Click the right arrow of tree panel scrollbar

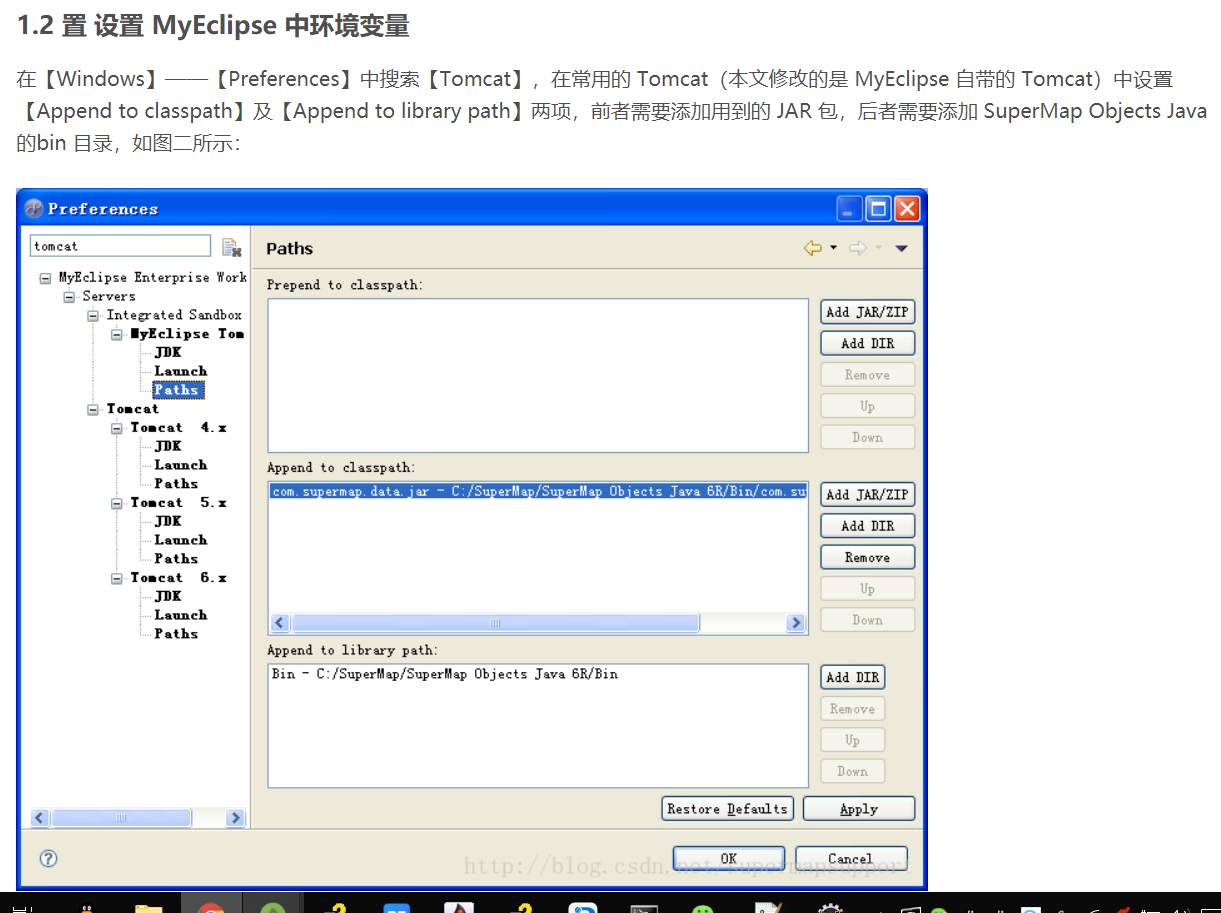coord(236,818)
